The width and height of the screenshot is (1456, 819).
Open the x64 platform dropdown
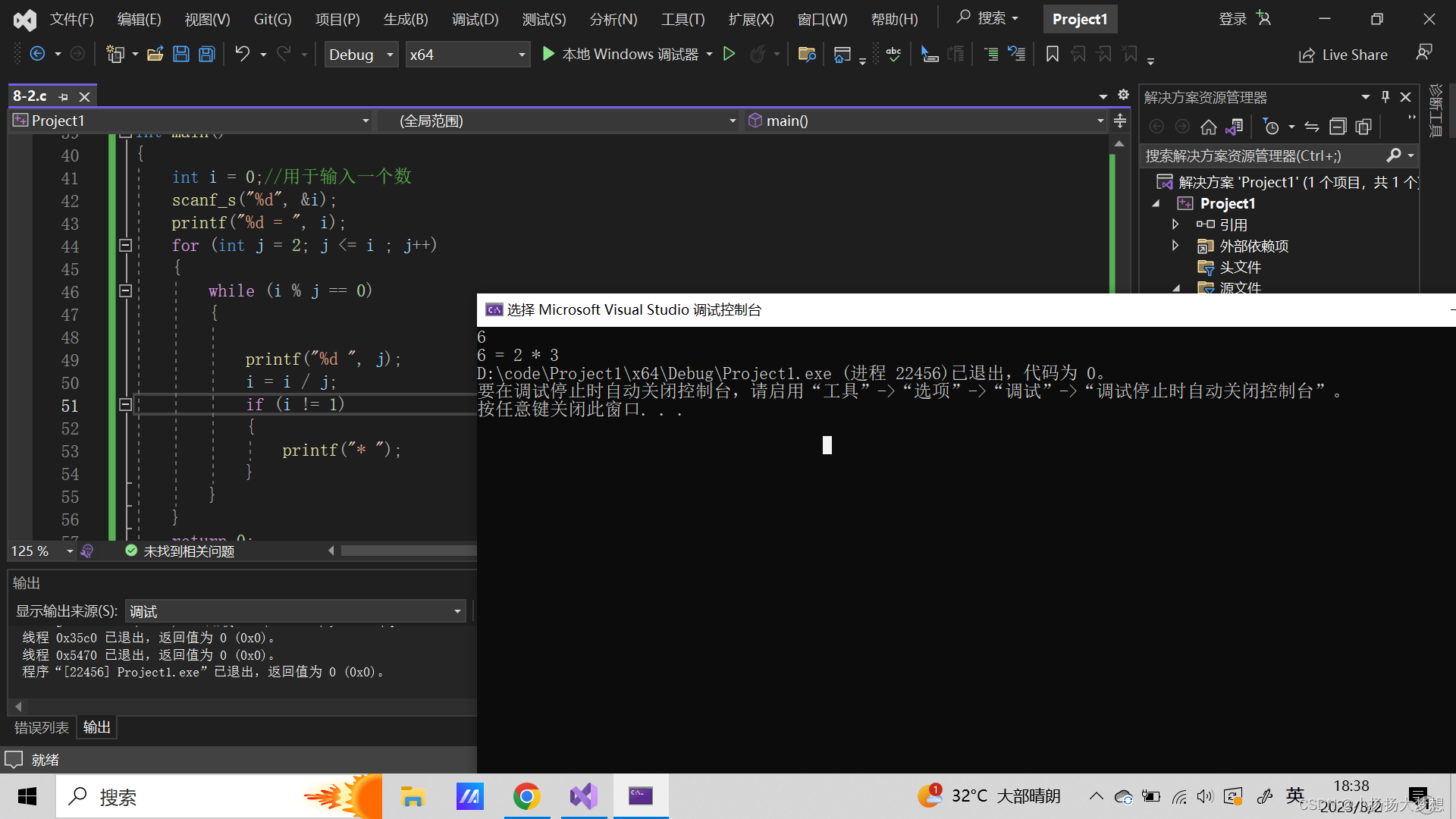point(467,54)
